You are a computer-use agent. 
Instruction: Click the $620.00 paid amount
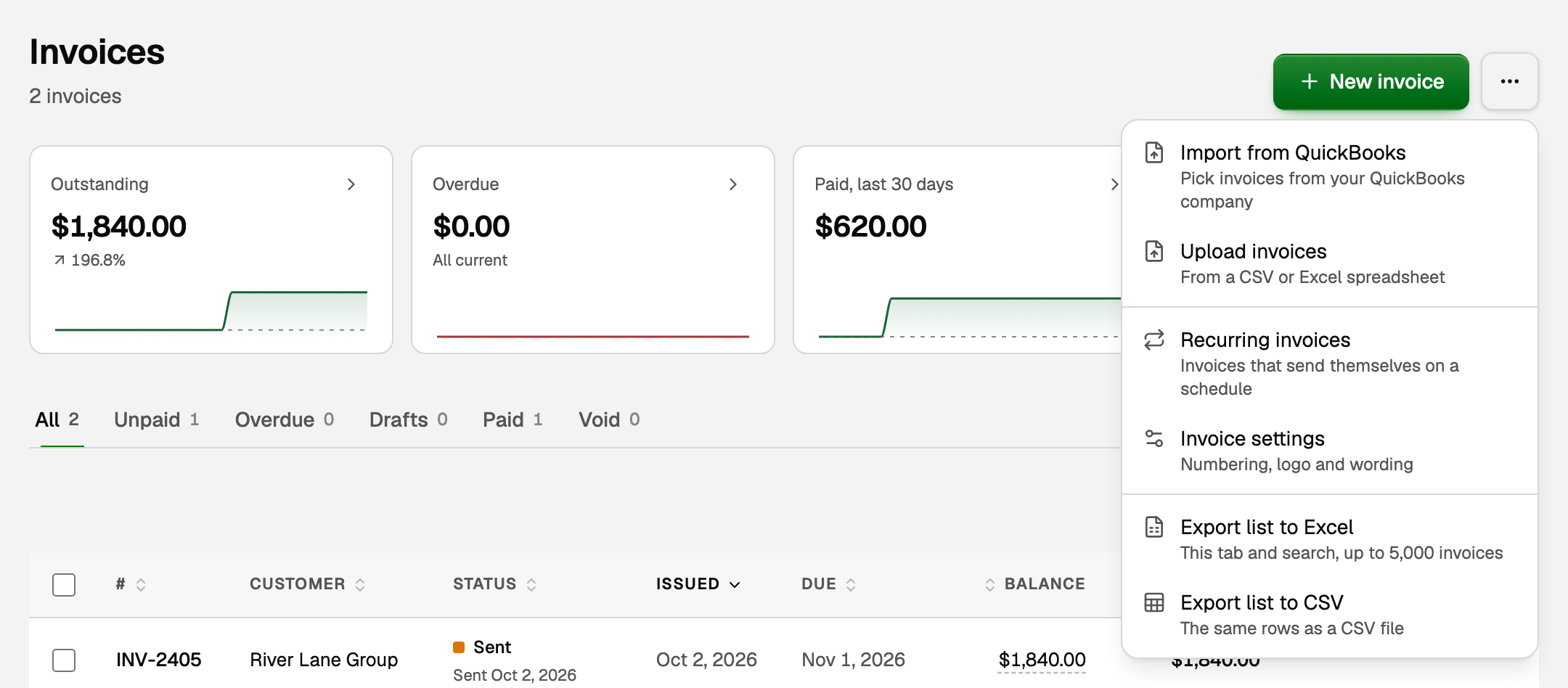pyautogui.click(x=870, y=226)
